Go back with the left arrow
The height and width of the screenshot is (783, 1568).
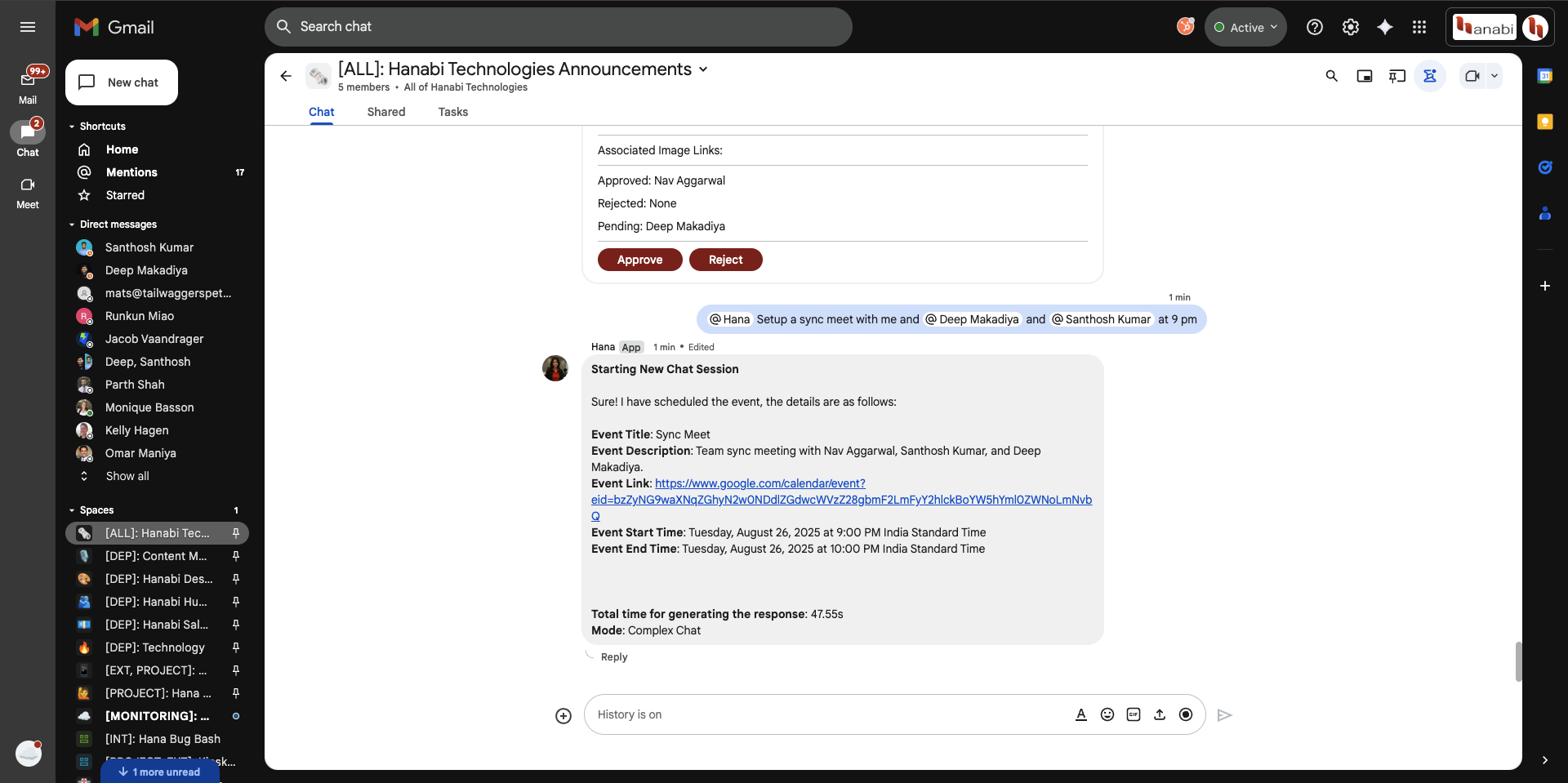(286, 76)
